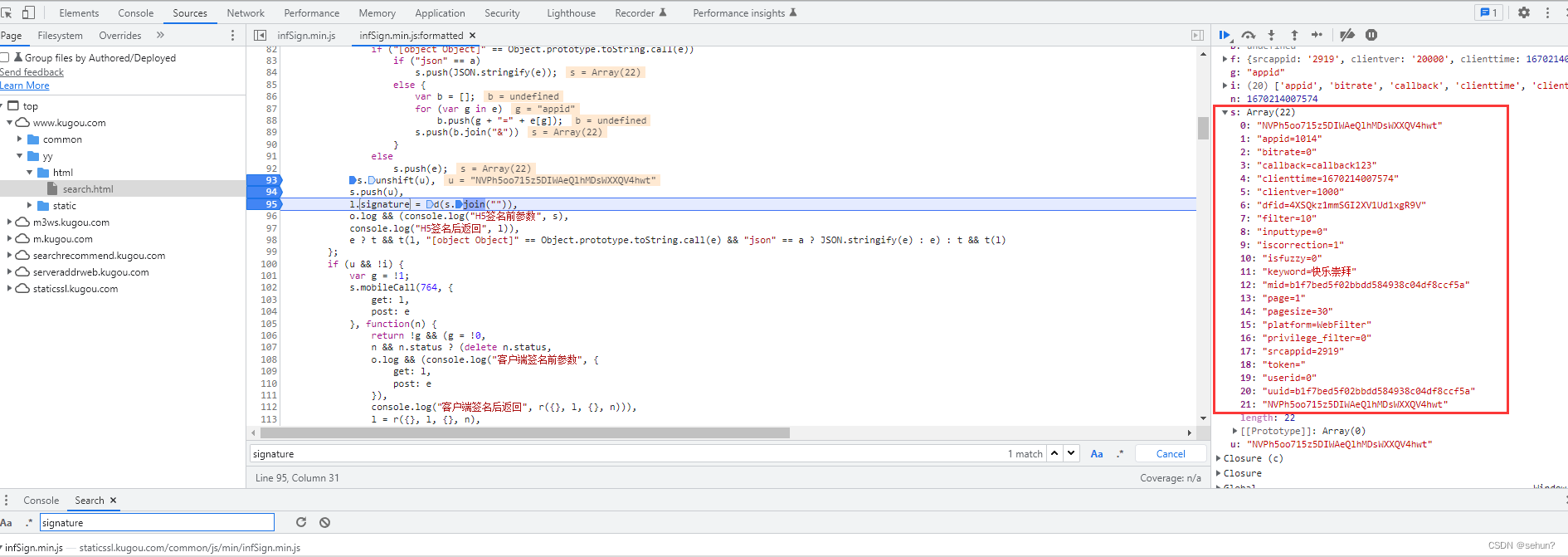The image size is (1568, 557).
Task: Toggle the navigator sidebar icon
Action: pyautogui.click(x=260, y=36)
